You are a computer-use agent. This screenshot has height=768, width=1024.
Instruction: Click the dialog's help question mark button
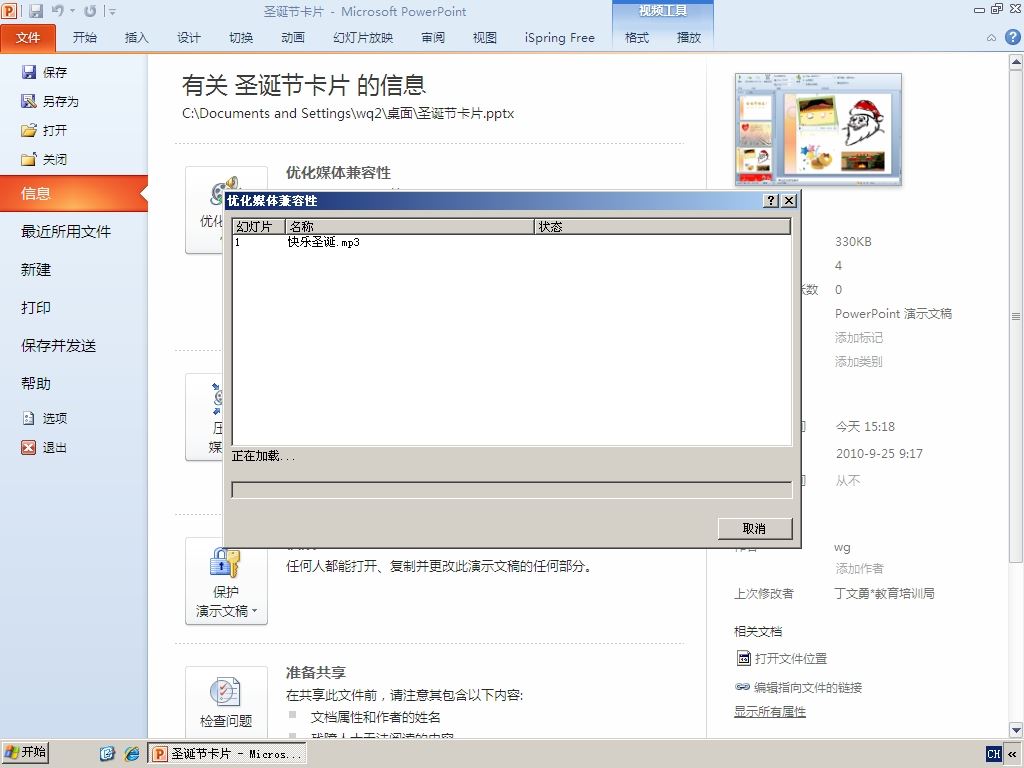pos(771,200)
